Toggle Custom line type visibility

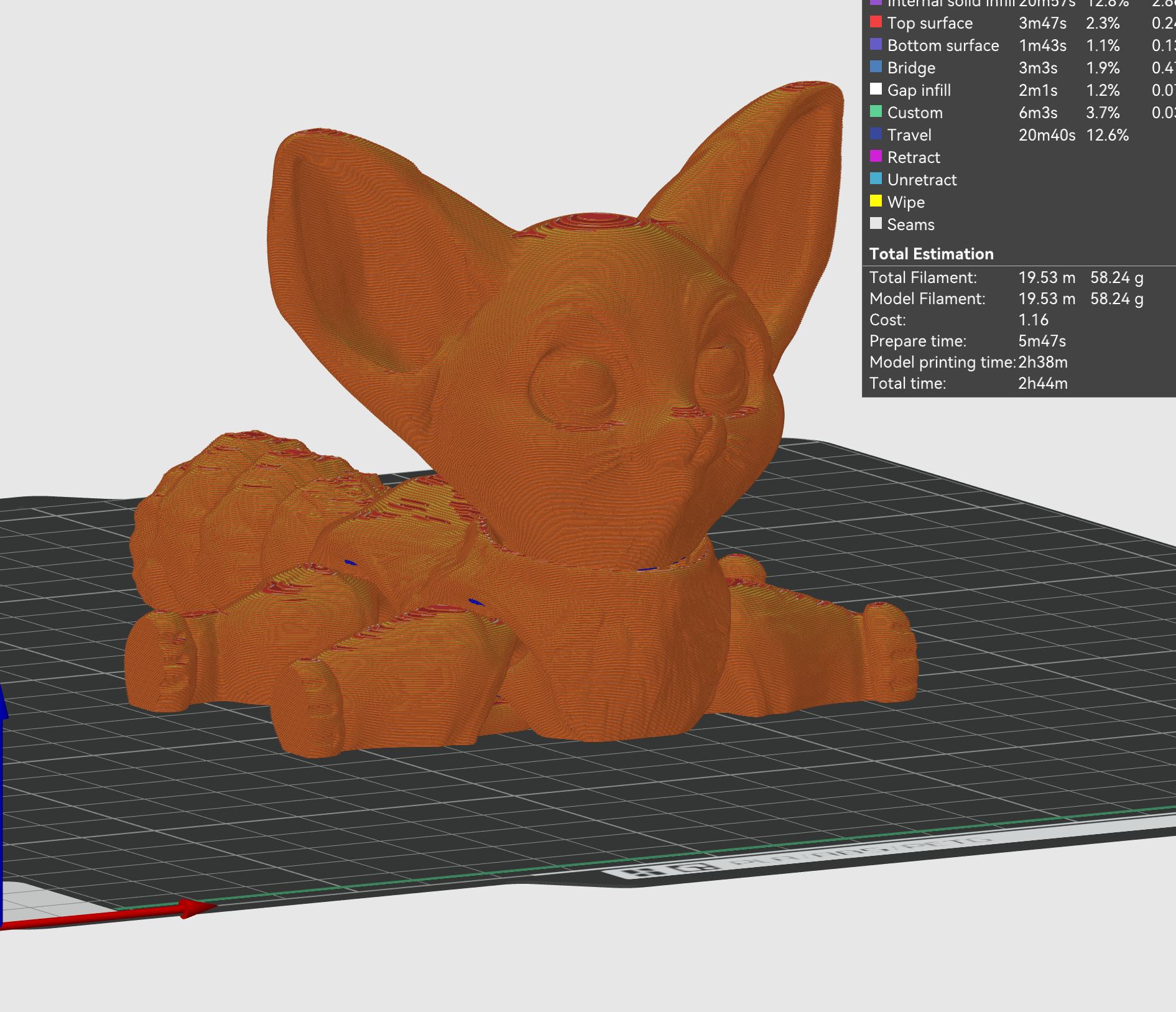pos(915,113)
